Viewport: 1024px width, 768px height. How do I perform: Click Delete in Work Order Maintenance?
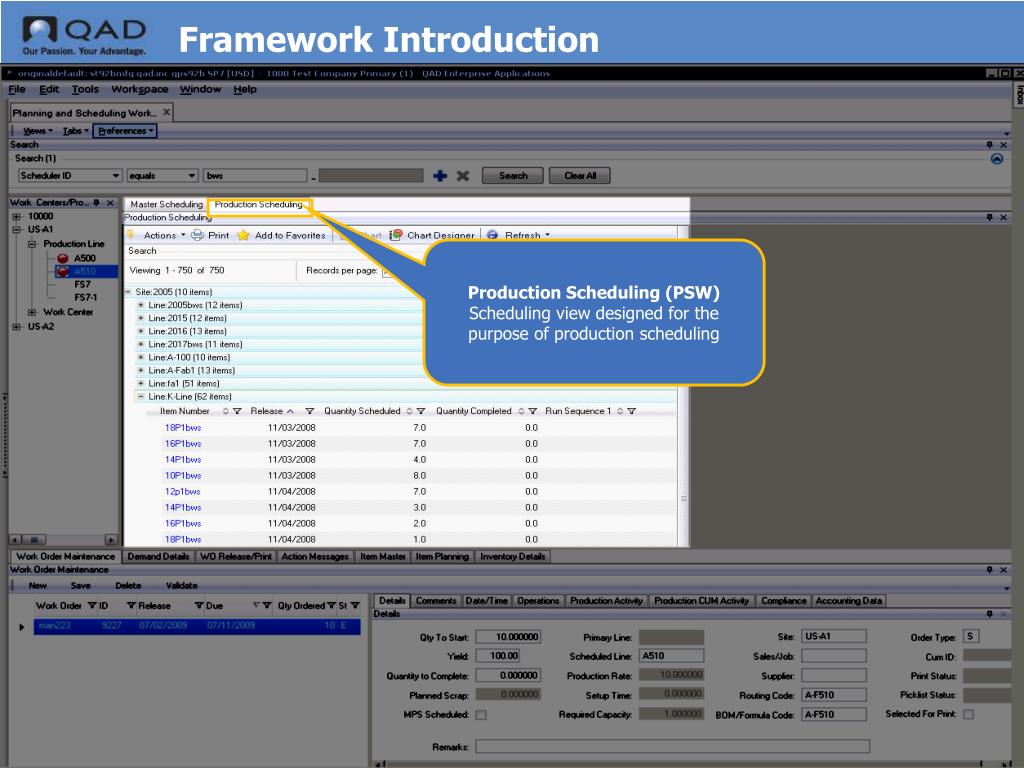[128, 586]
